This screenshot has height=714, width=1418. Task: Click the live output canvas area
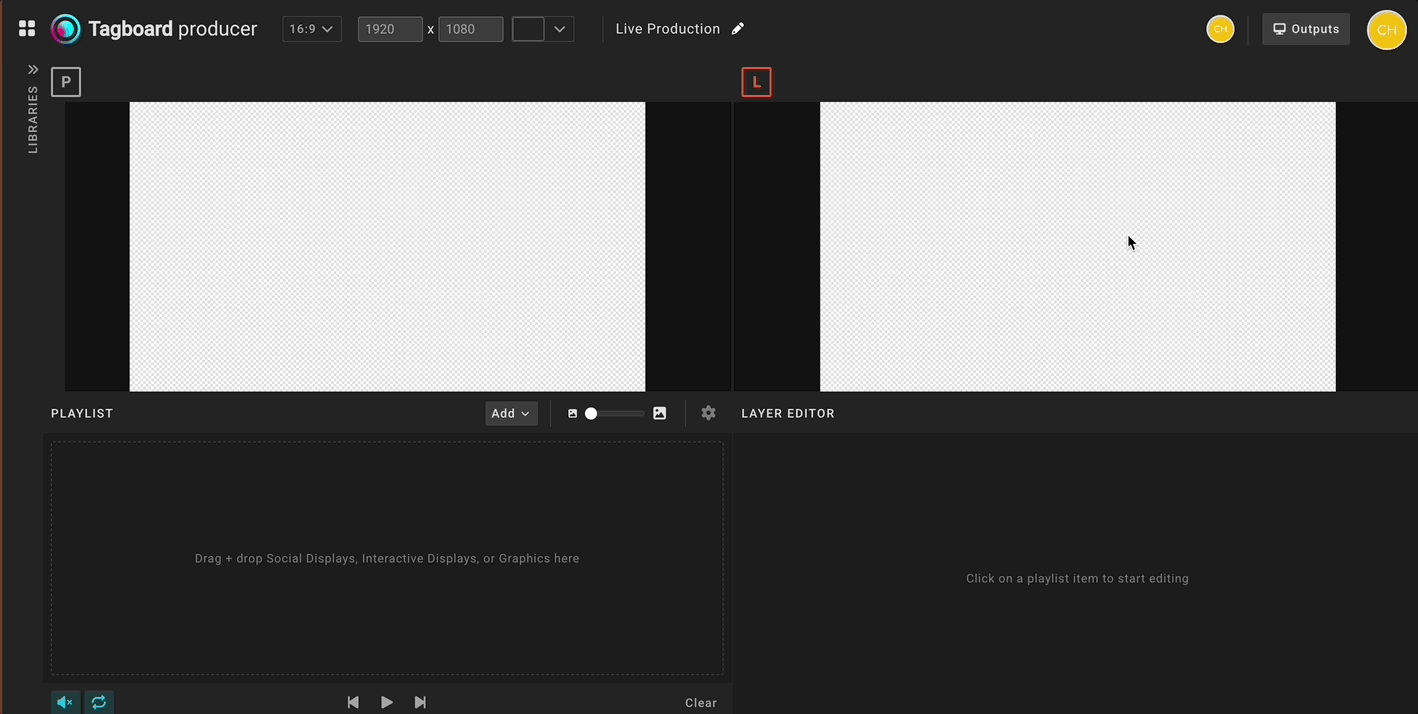coord(1078,246)
